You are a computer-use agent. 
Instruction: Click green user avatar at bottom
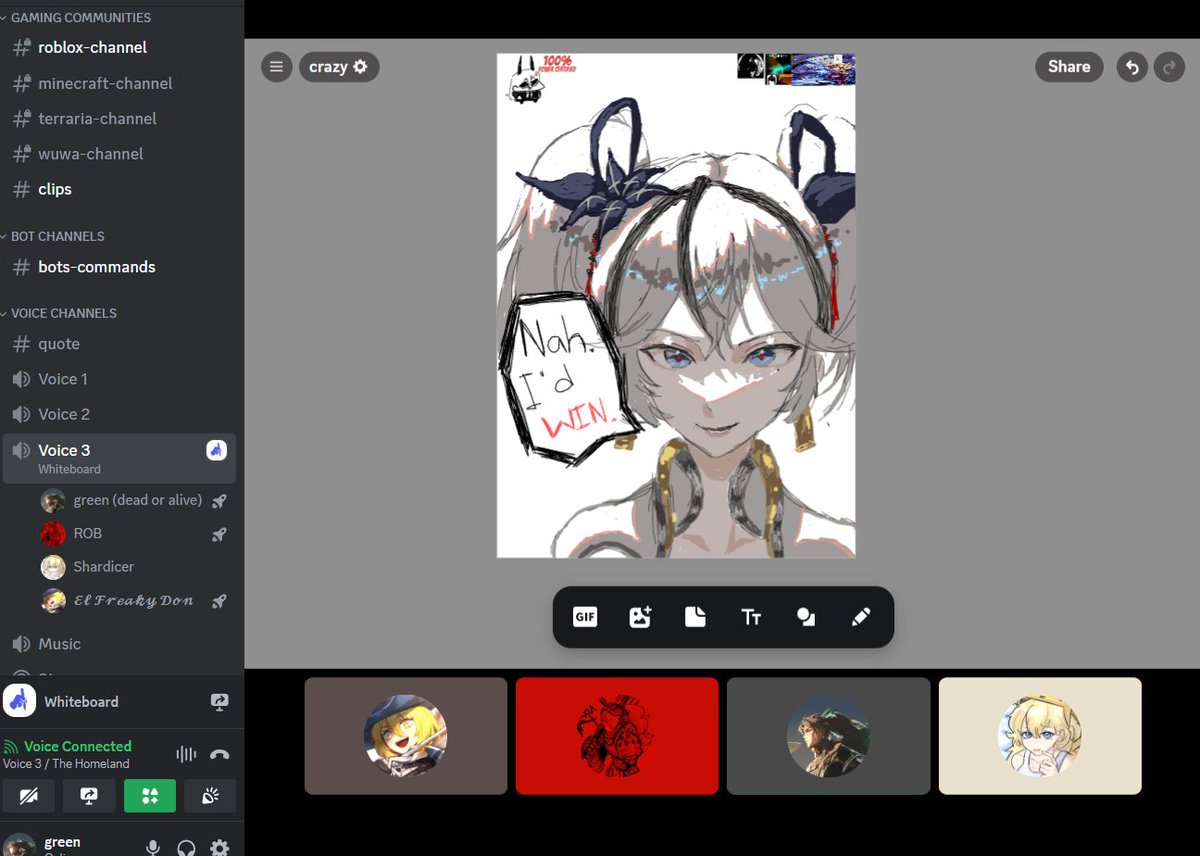pyautogui.click(x=20, y=846)
